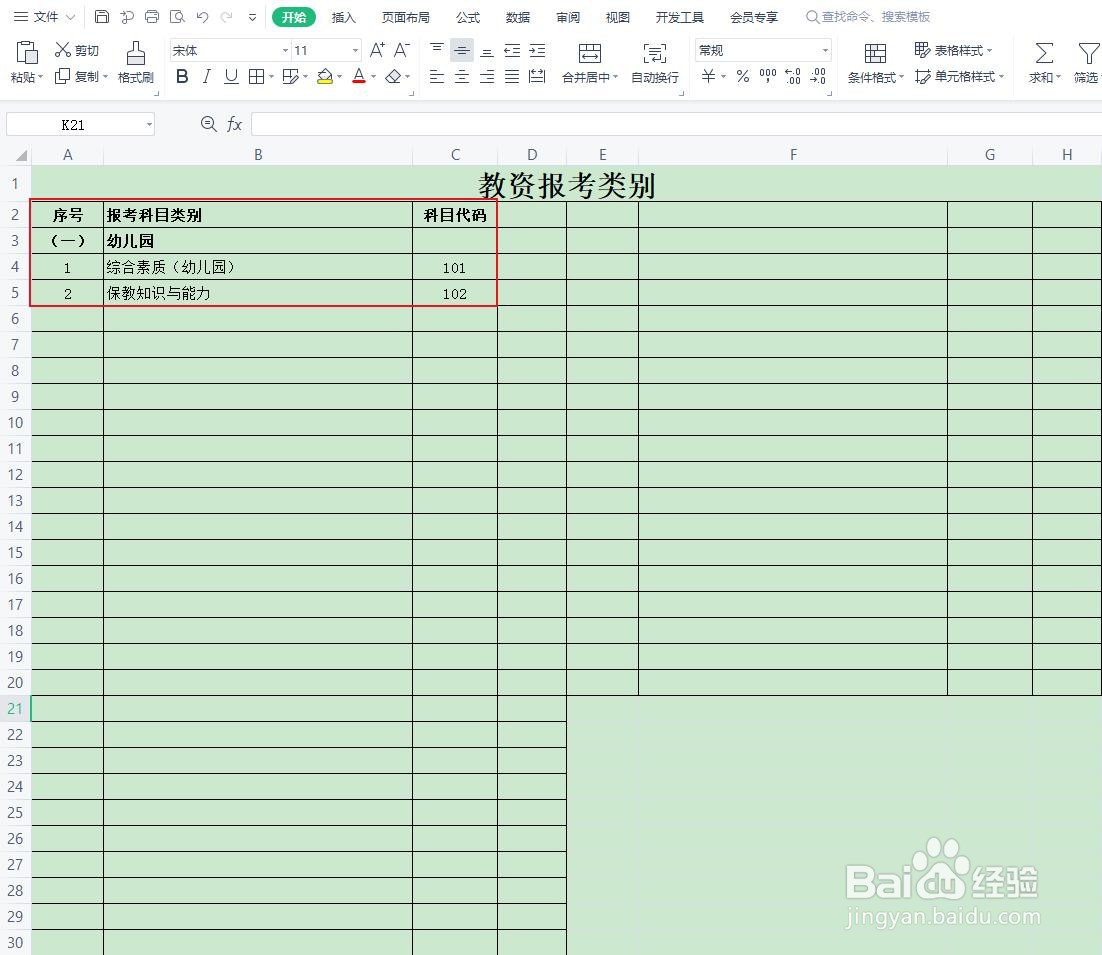Click the filter (筛选) icon
The width and height of the screenshot is (1102, 955).
pos(1088,62)
